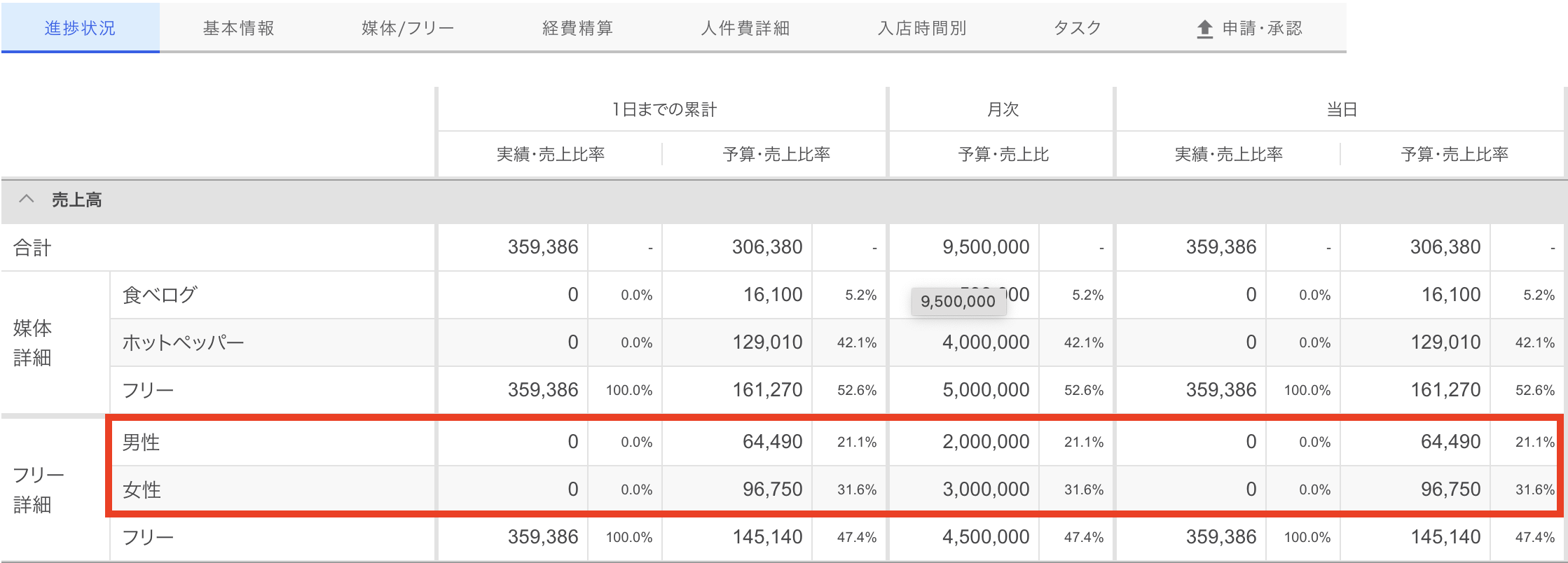Click the 当日 column header

1341,109
